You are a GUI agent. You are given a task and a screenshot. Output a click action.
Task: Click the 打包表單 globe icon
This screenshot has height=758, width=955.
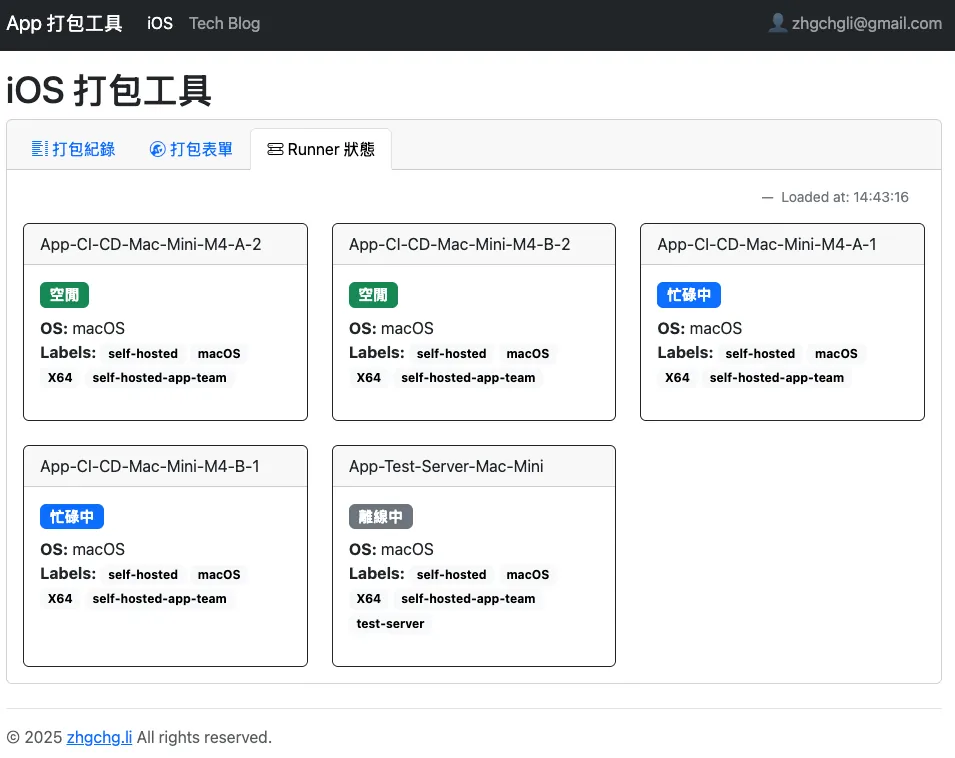point(157,149)
